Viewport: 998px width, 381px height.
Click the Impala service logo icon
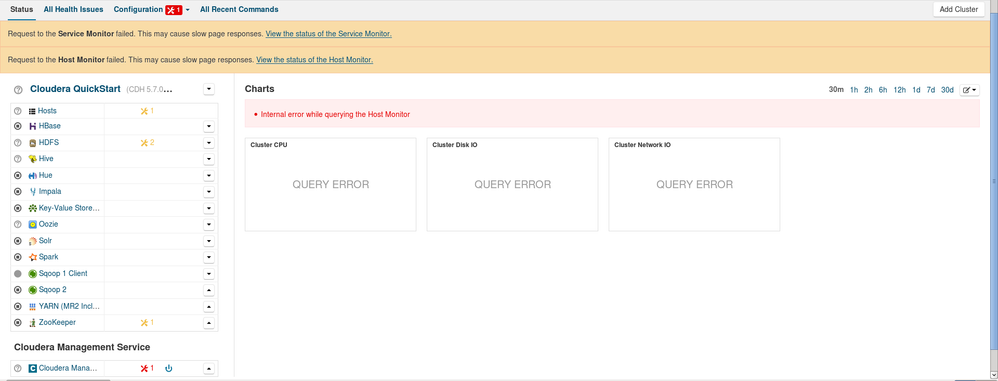point(32,191)
